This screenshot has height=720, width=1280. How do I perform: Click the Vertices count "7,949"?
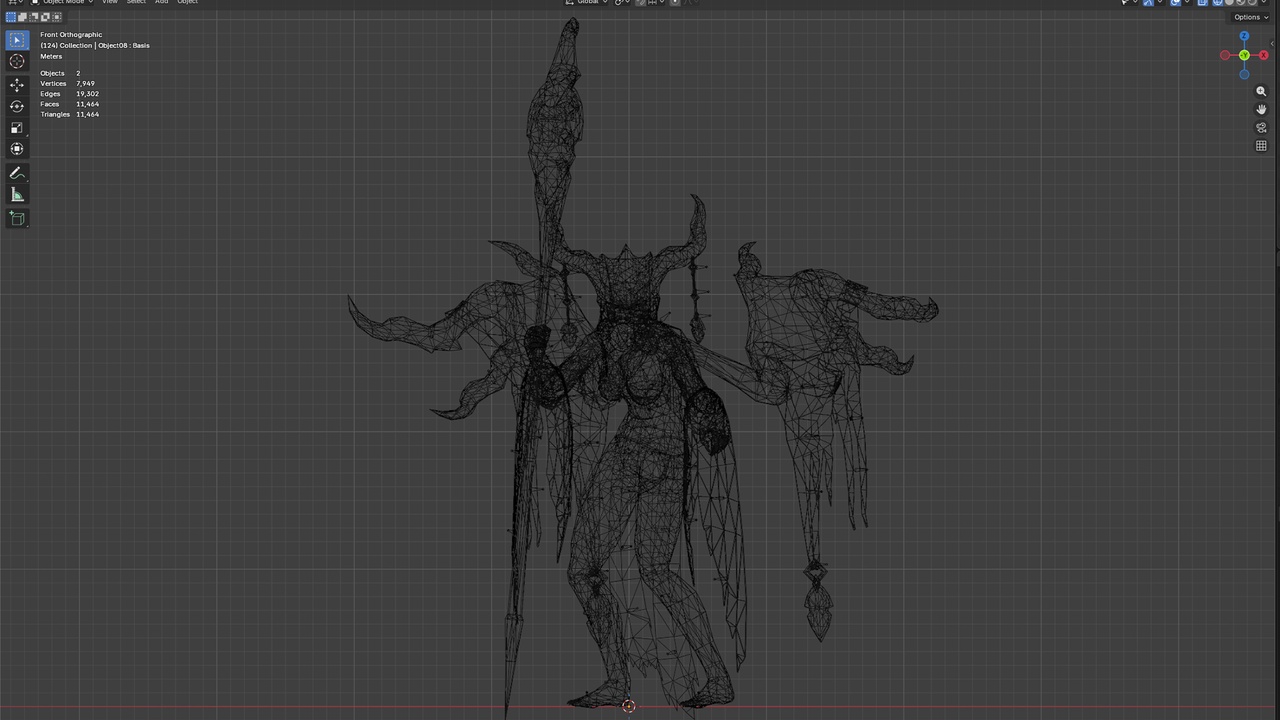(x=85, y=84)
